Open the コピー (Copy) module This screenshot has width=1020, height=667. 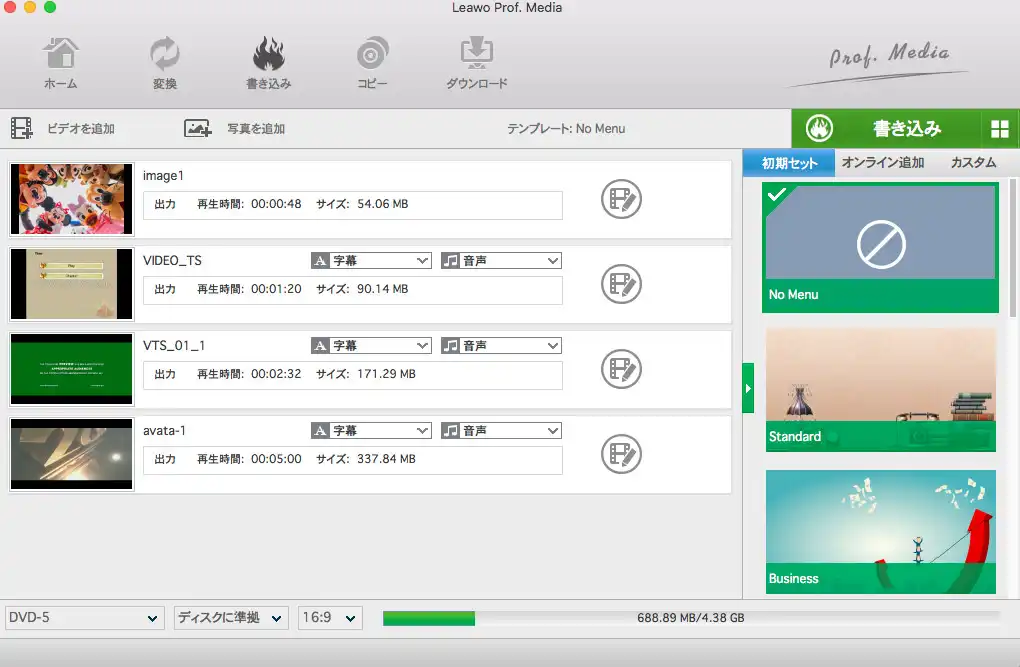371,60
